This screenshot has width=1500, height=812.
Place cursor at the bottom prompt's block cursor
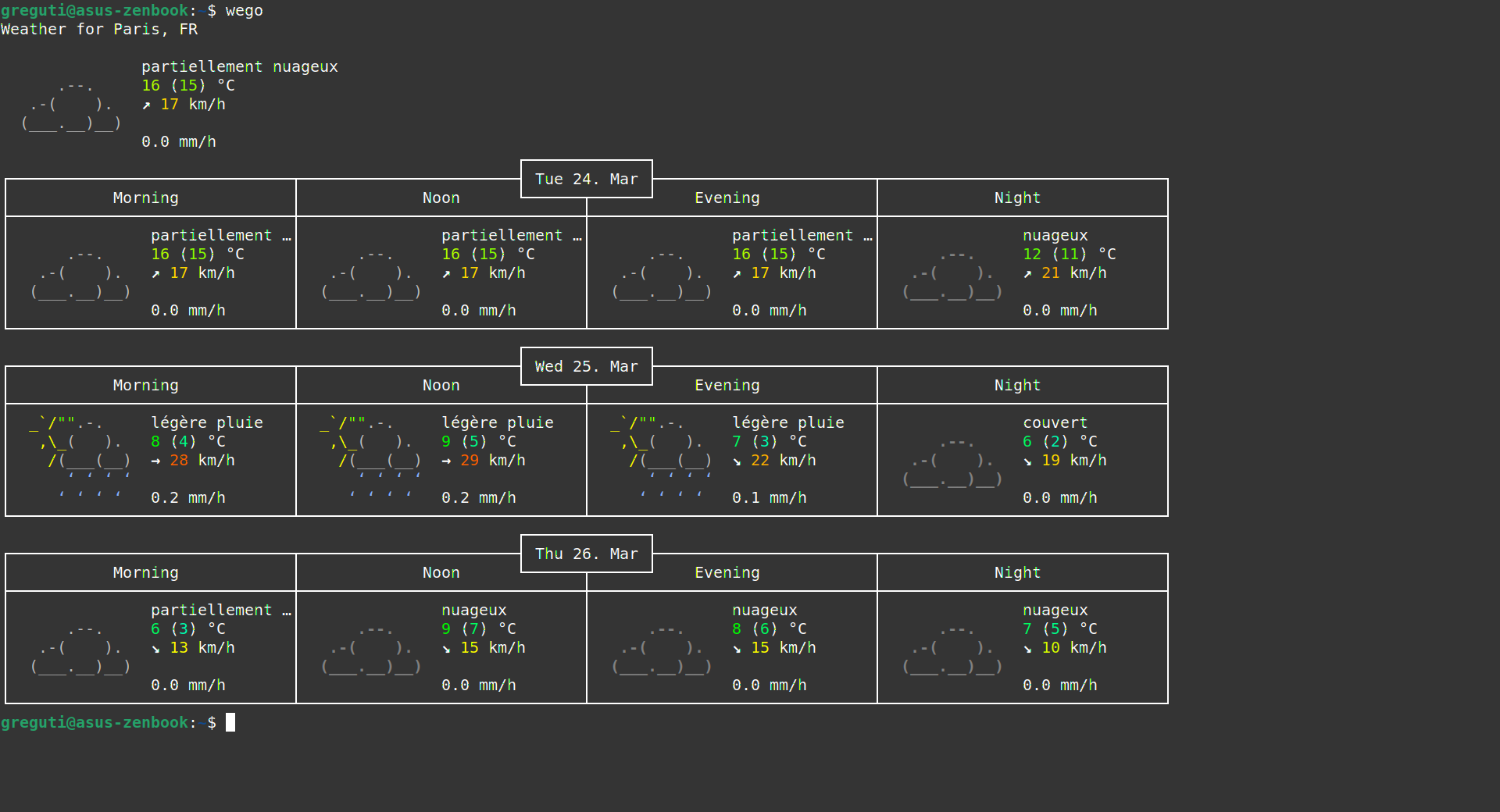230,722
